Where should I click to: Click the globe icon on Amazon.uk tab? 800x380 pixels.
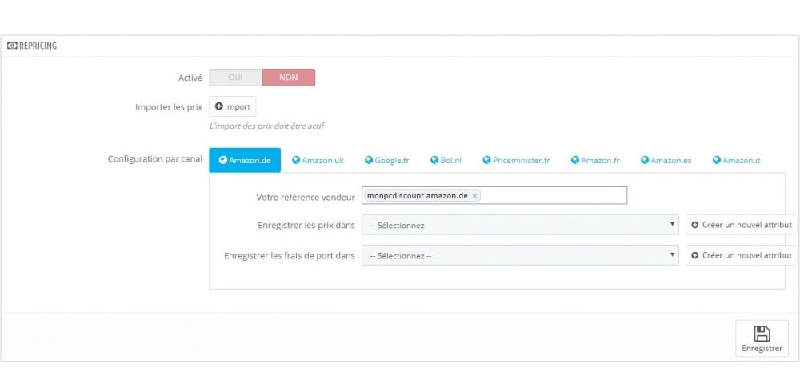click(x=295, y=160)
